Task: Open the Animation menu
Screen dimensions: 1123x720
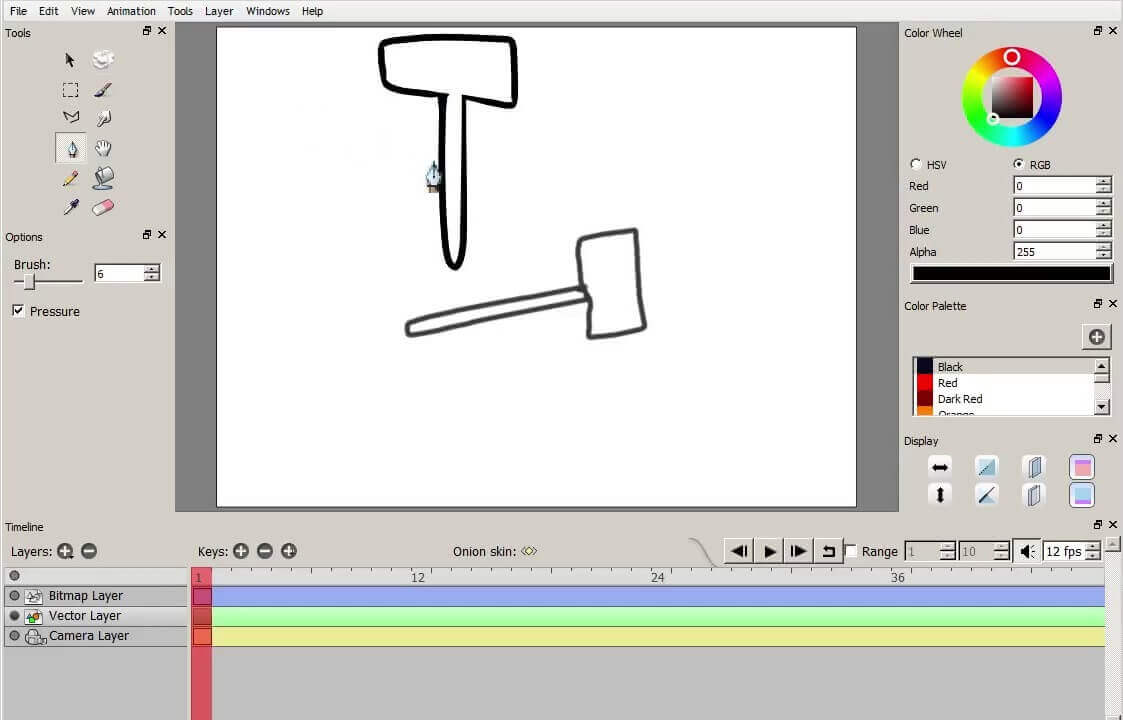Action: coord(131,11)
